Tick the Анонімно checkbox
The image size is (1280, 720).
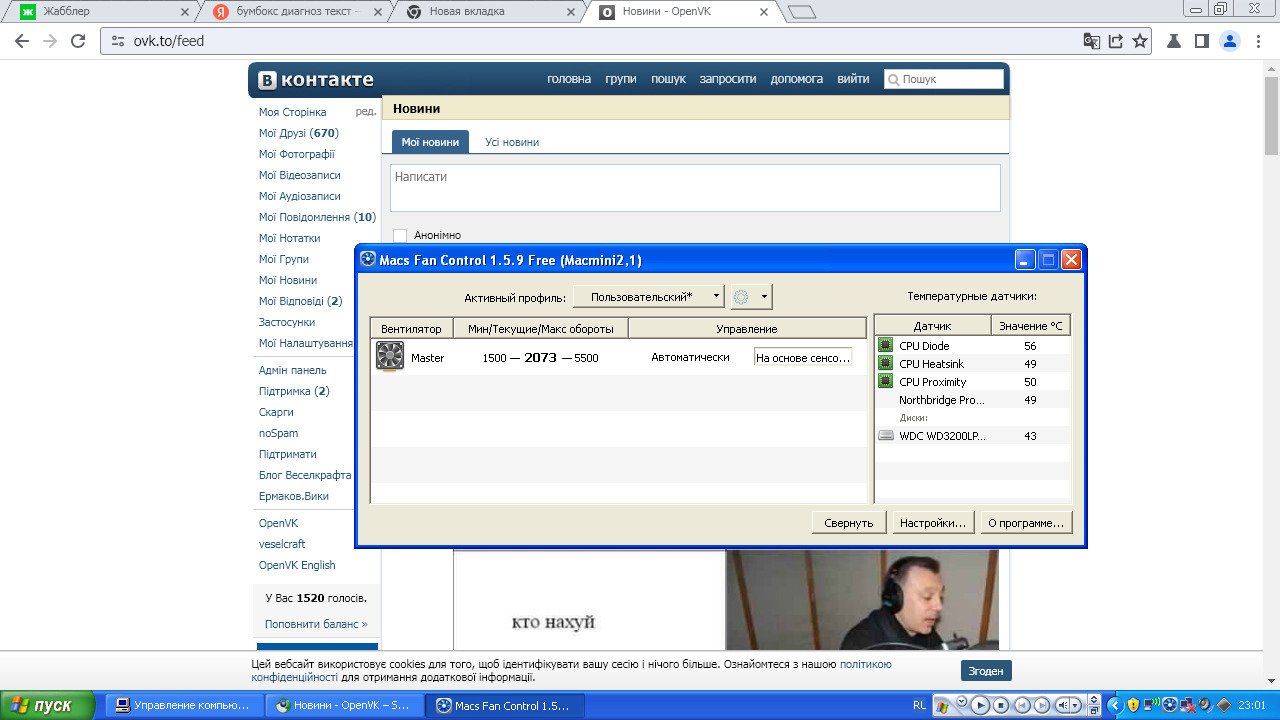point(400,235)
